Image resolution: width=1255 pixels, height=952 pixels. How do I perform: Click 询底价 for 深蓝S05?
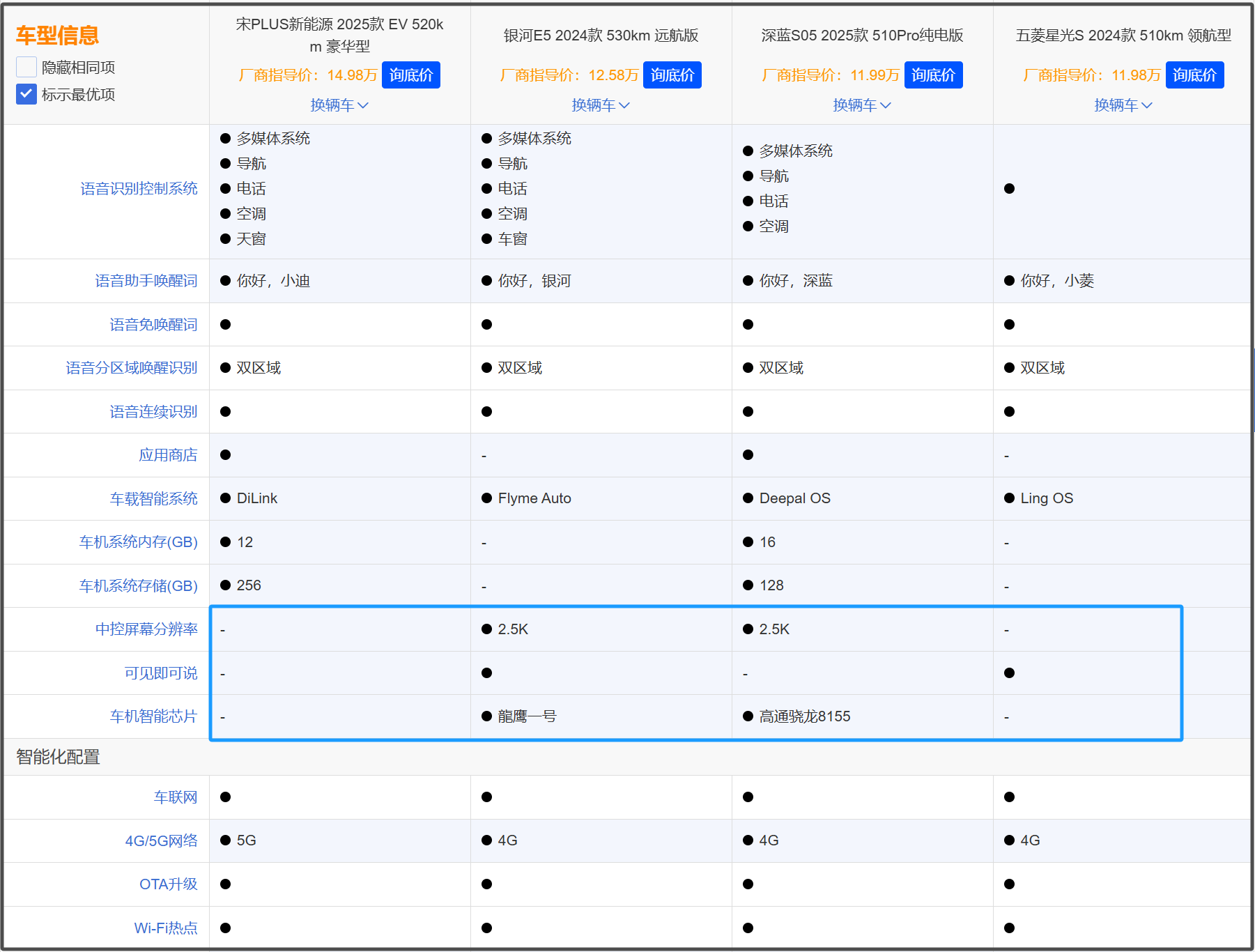934,75
